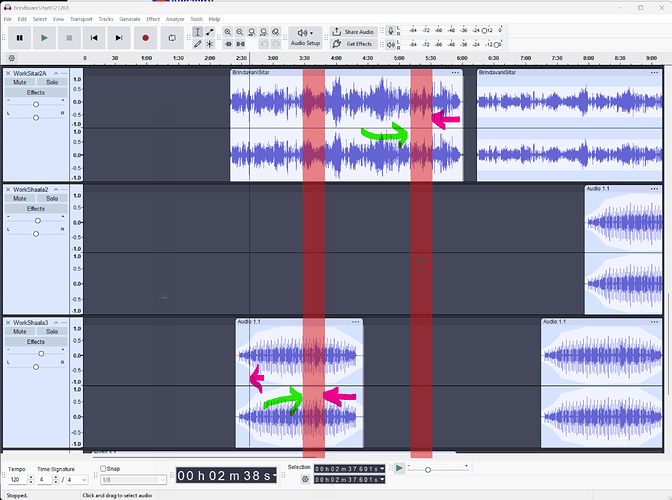Select the Selection (I-beam) tool
Image resolution: width=672 pixels, height=500 pixels.
pyautogui.click(x=198, y=32)
